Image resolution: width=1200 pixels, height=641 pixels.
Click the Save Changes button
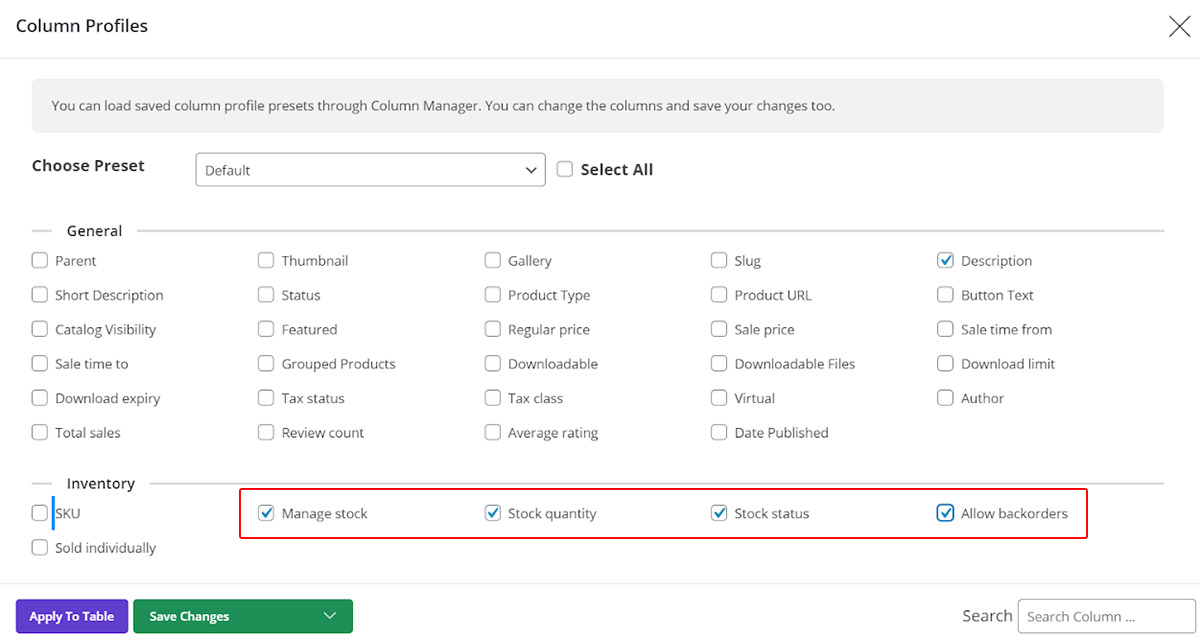coord(220,616)
